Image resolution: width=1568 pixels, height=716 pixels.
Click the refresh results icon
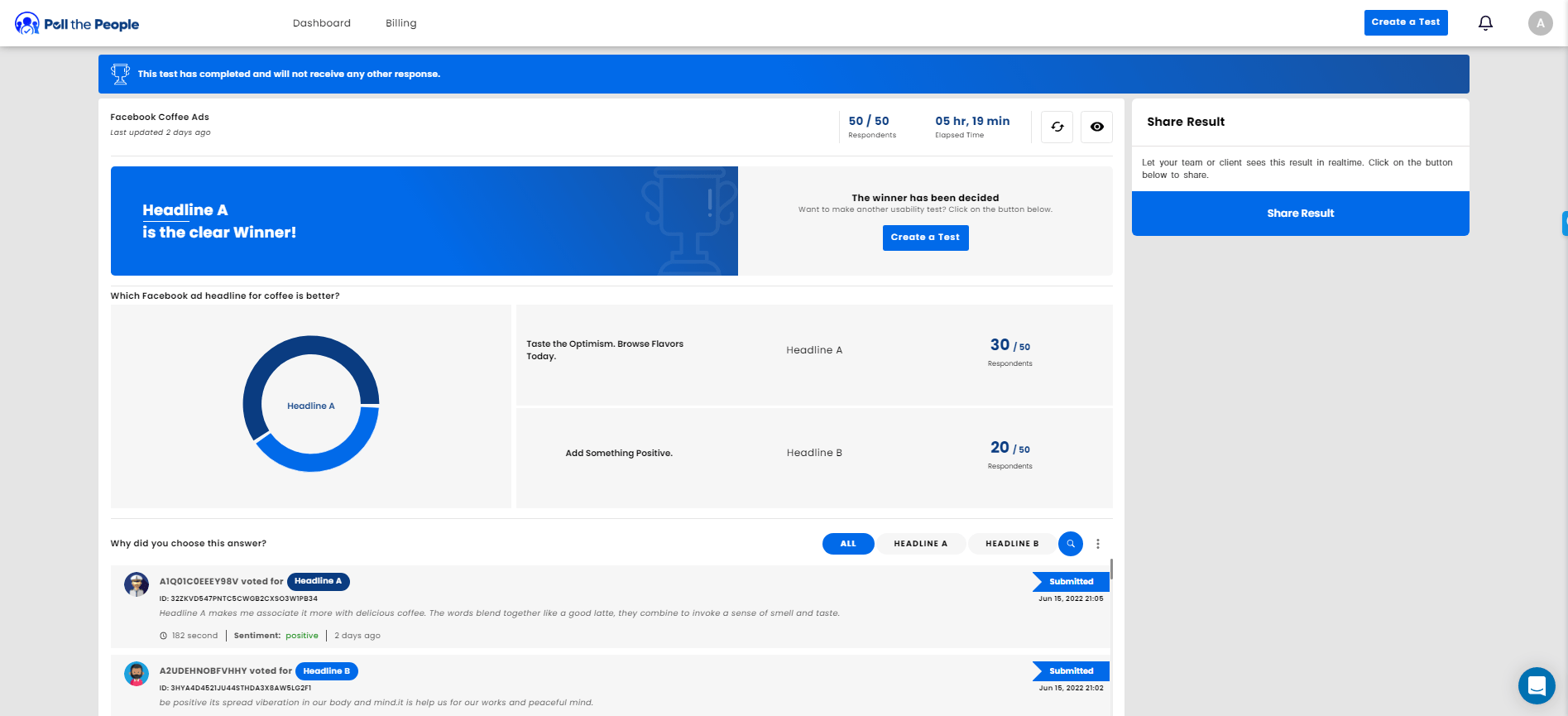(1057, 127)
